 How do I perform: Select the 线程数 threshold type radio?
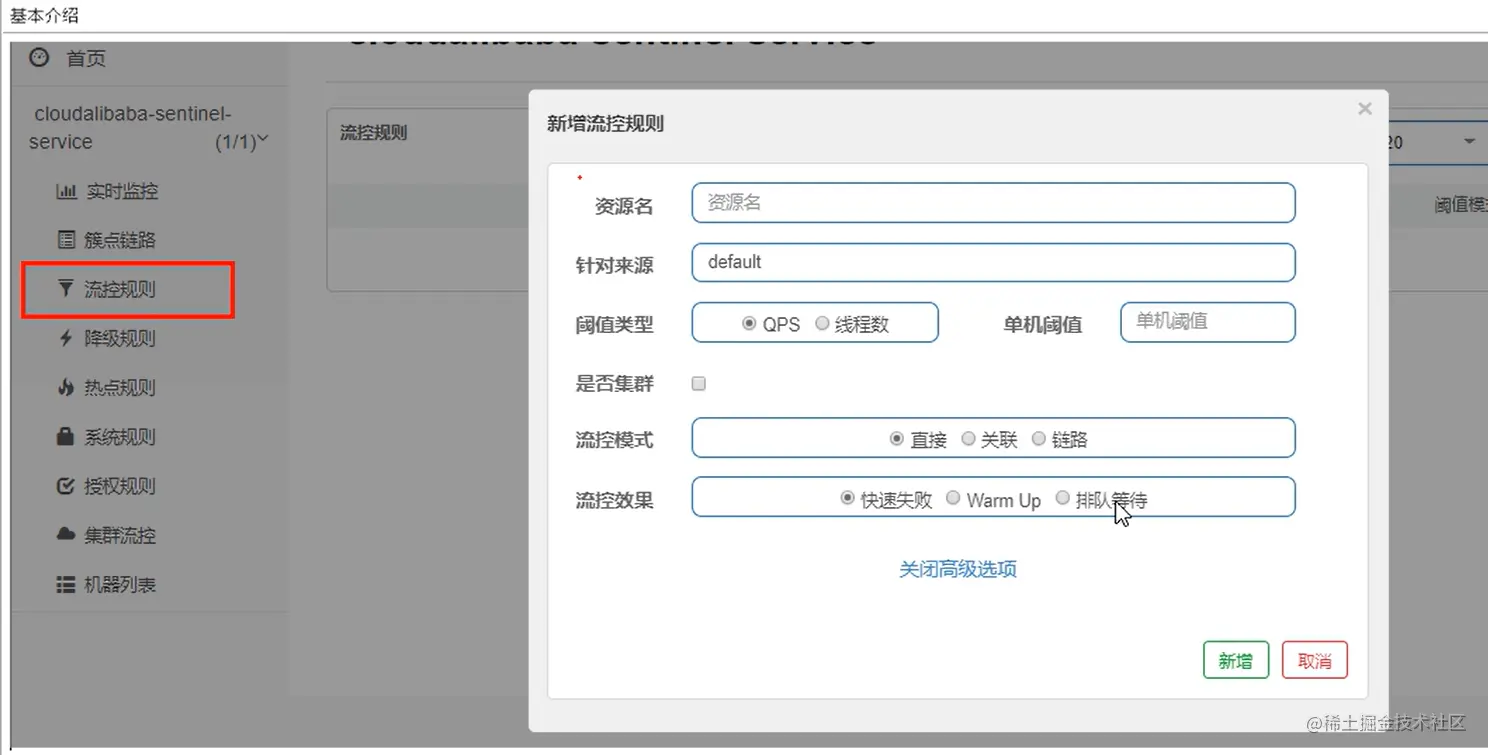[x=822, y=324]
